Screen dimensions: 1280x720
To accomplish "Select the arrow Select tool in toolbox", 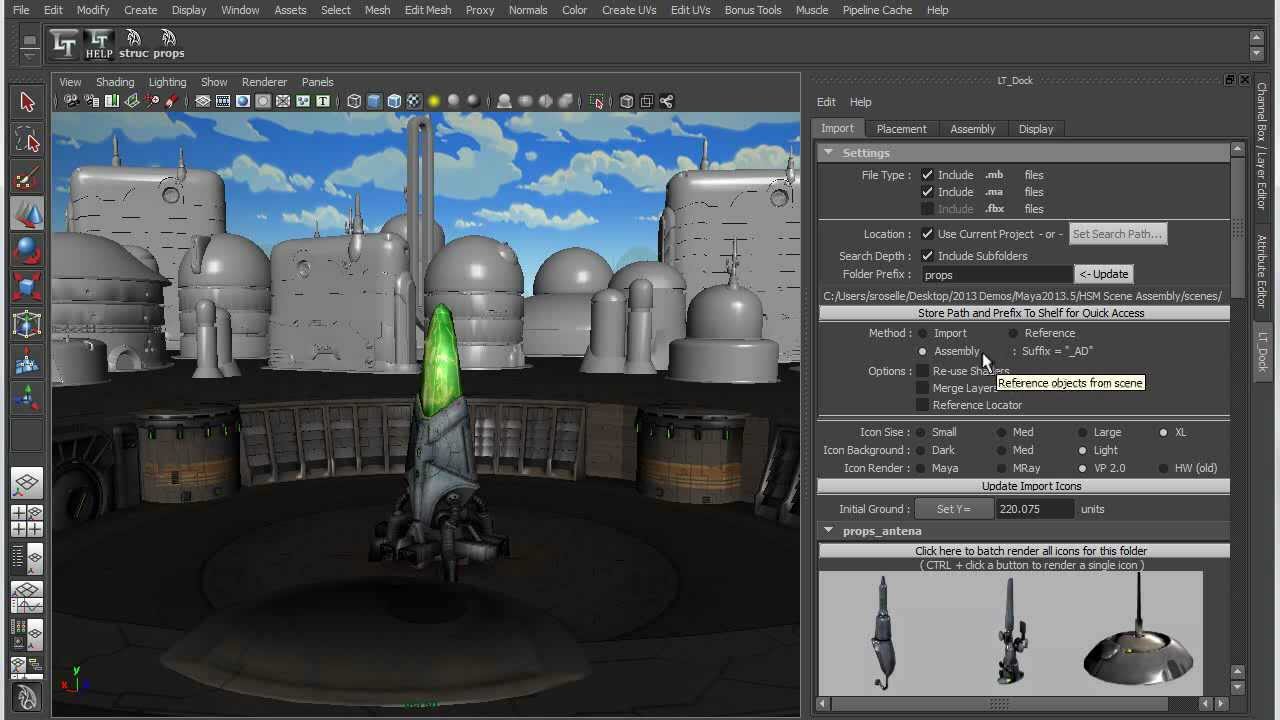I will tap(27, 102).
